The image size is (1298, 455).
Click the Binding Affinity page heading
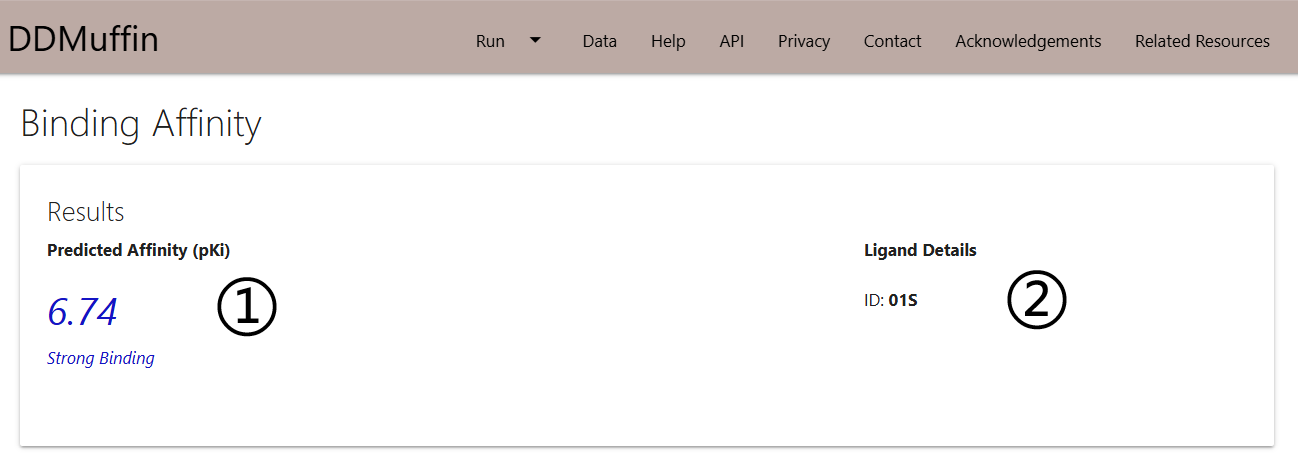click(x=141, y=124)
